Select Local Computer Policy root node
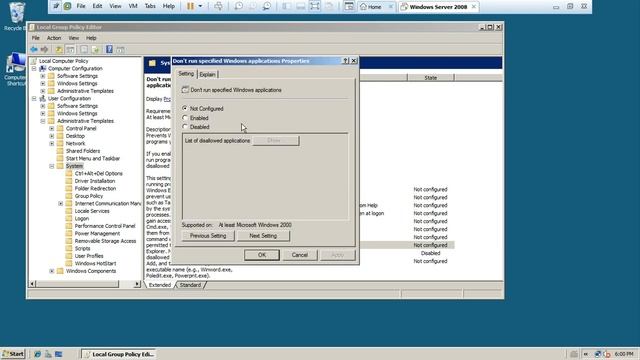 [63, 61]
